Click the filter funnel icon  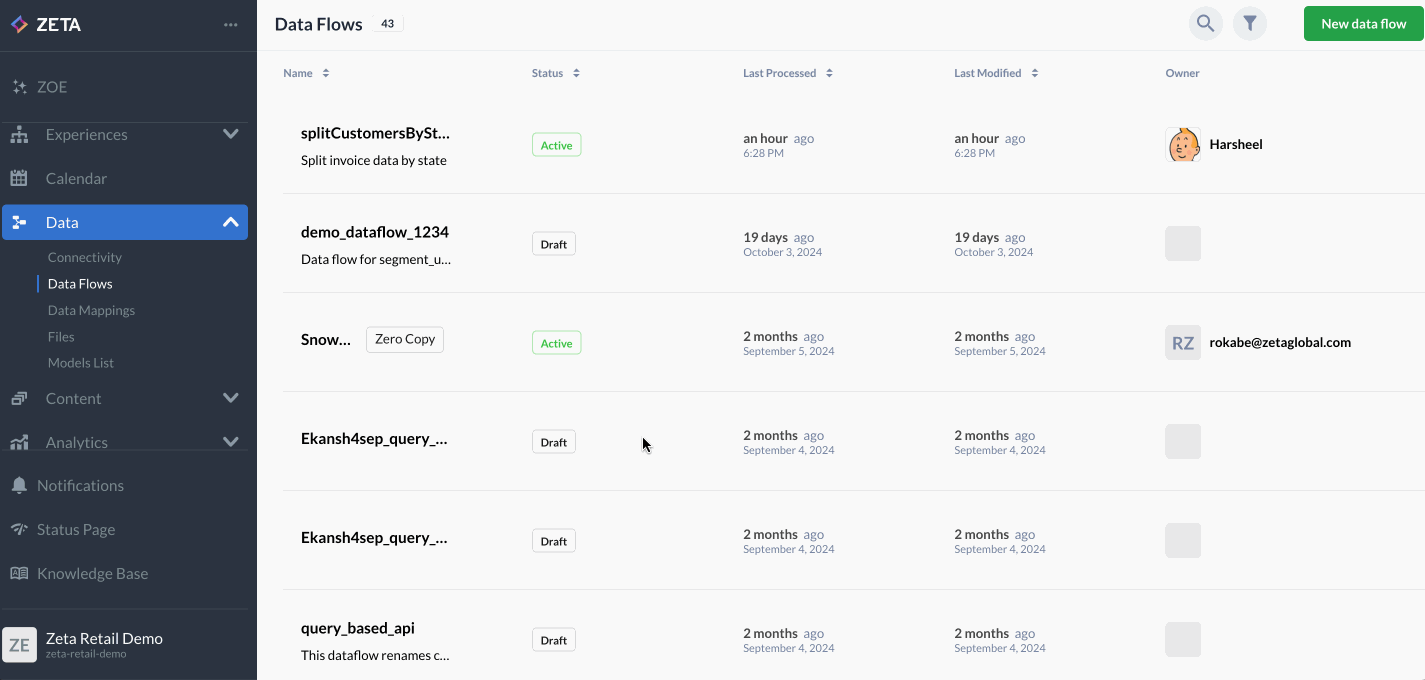(1249, 24)
